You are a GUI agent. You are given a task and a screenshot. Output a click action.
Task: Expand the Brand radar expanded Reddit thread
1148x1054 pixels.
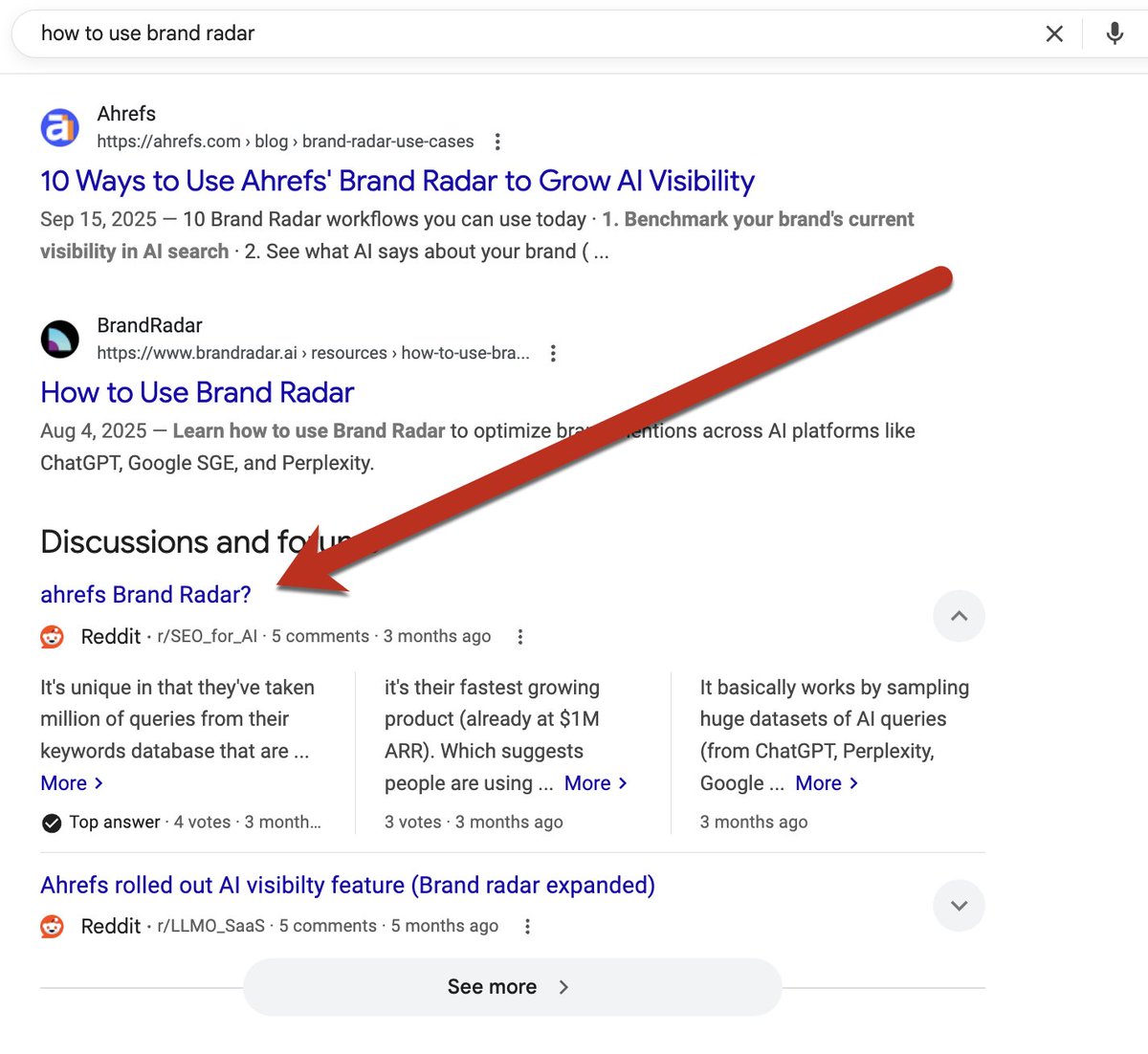point(959,905)
